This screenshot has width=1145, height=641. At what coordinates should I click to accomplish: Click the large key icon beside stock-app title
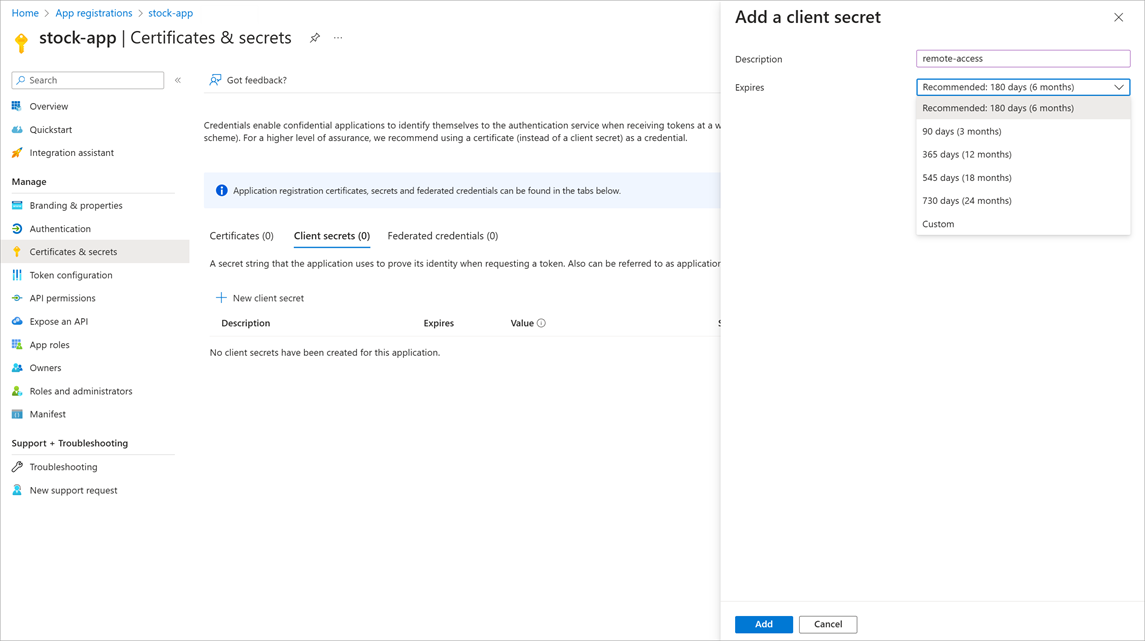[21, 42]
